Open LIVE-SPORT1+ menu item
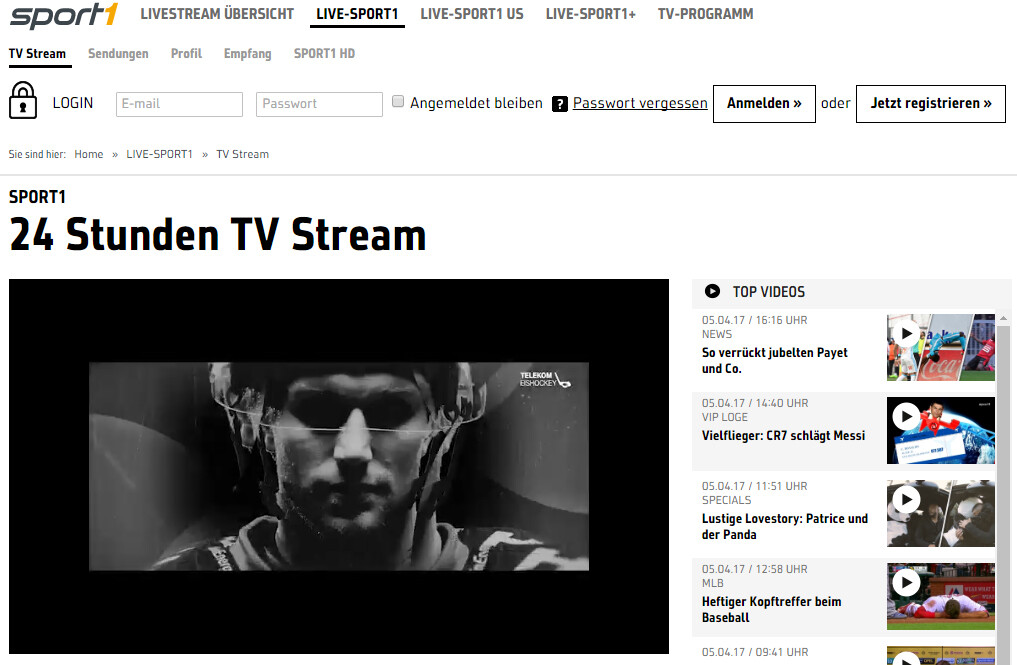 [x=591, y=14]
